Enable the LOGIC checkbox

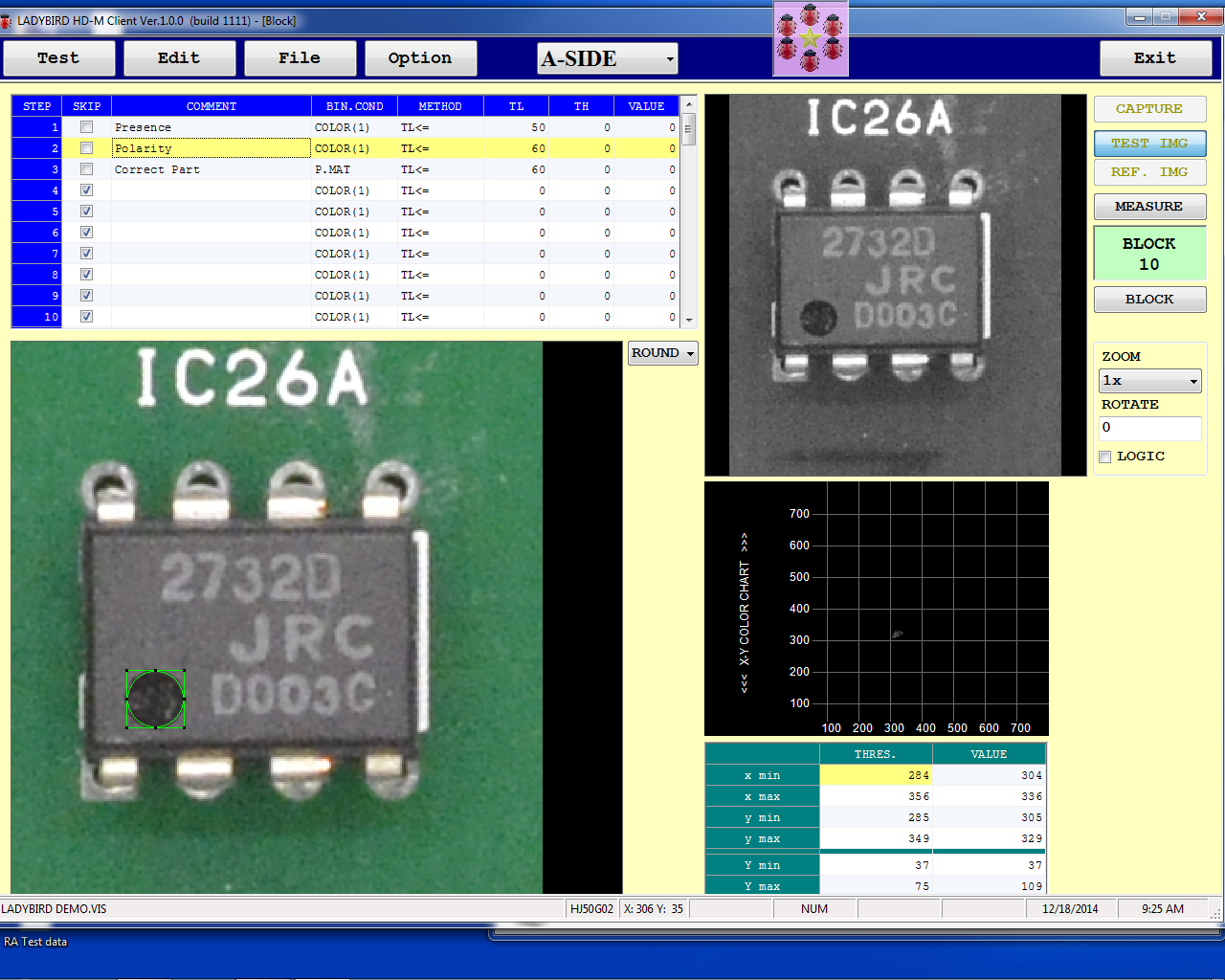pyautogui.click(x=1105, y=457)
